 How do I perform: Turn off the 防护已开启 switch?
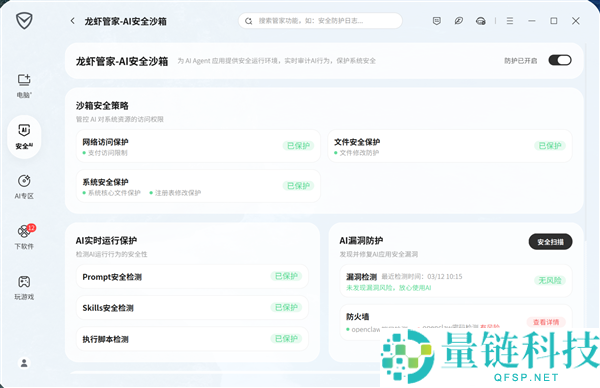pyautogui.click(x=560, y=60)
